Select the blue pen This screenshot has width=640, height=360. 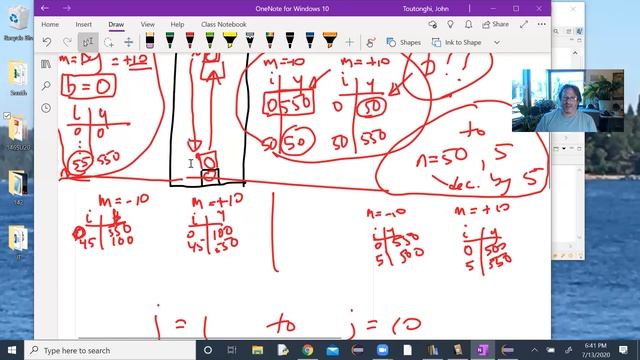(310, 41)
